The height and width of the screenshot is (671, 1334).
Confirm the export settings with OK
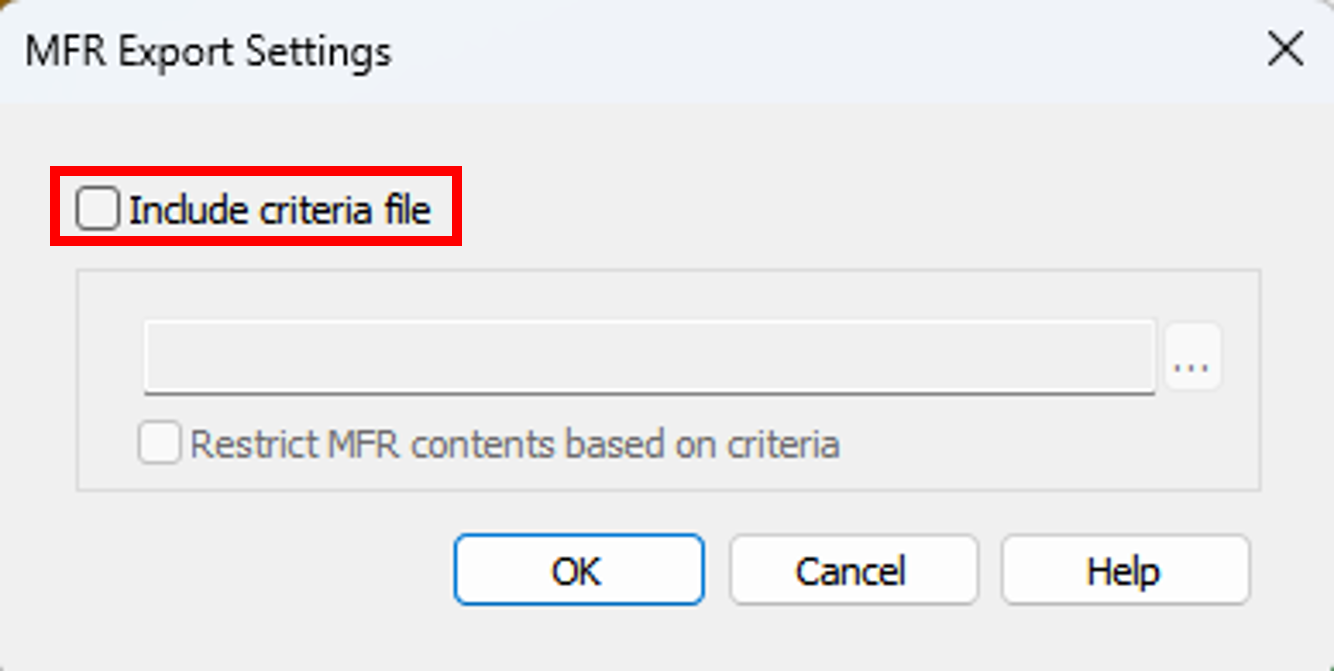point(578,570)
